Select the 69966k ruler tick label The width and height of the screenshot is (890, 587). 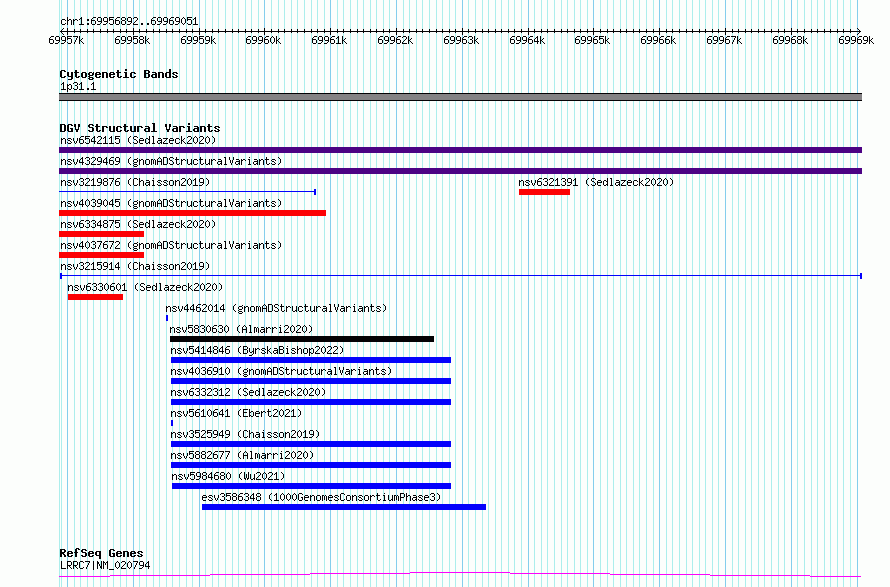[658, 40]
